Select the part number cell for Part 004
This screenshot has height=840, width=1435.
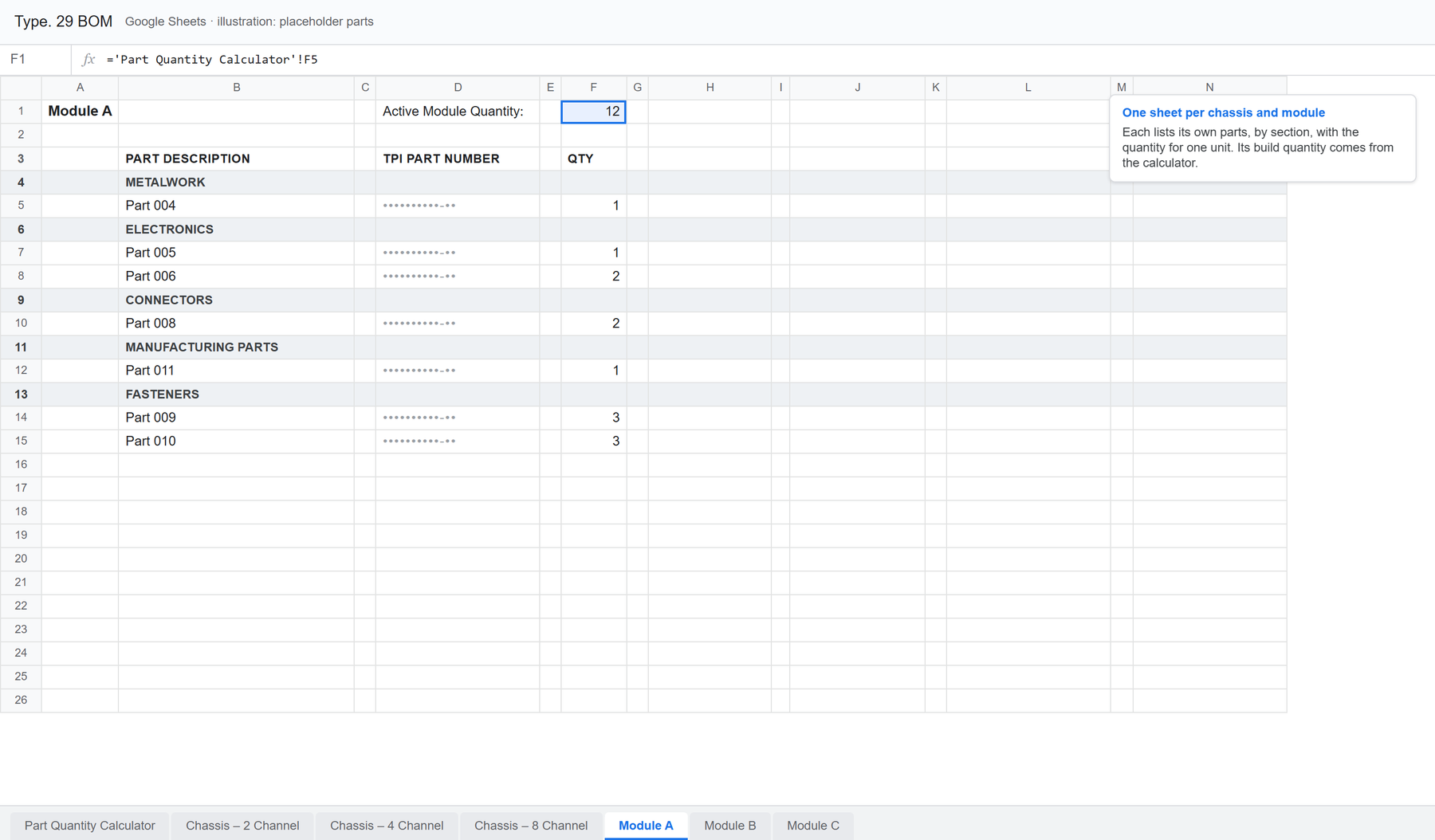(x=458, y=206)
